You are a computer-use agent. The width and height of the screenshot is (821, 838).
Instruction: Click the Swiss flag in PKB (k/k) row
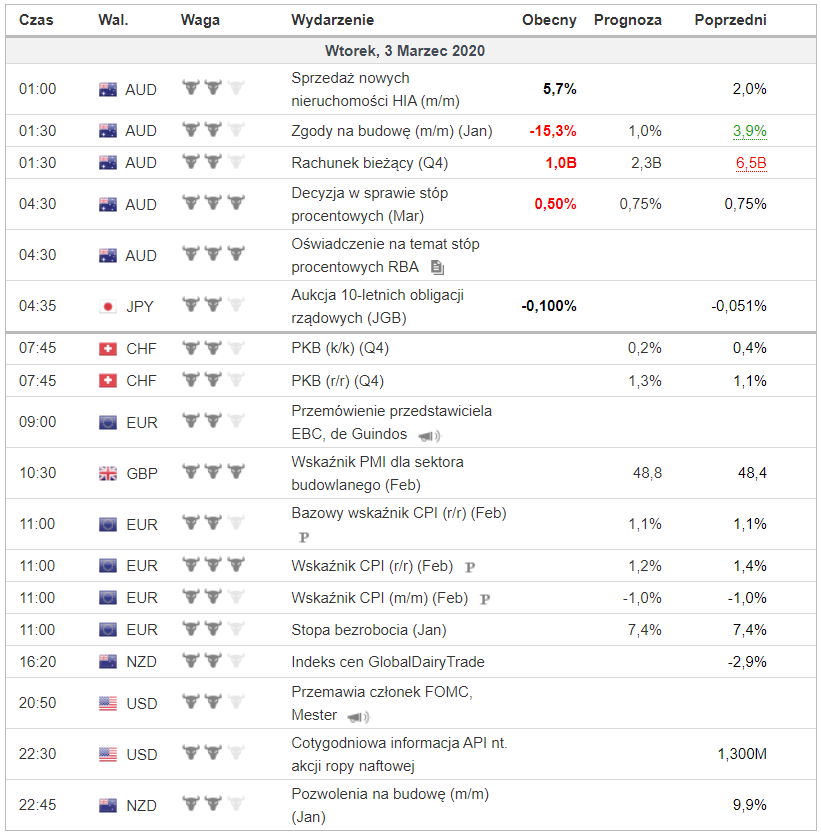(x=108, y=348)
